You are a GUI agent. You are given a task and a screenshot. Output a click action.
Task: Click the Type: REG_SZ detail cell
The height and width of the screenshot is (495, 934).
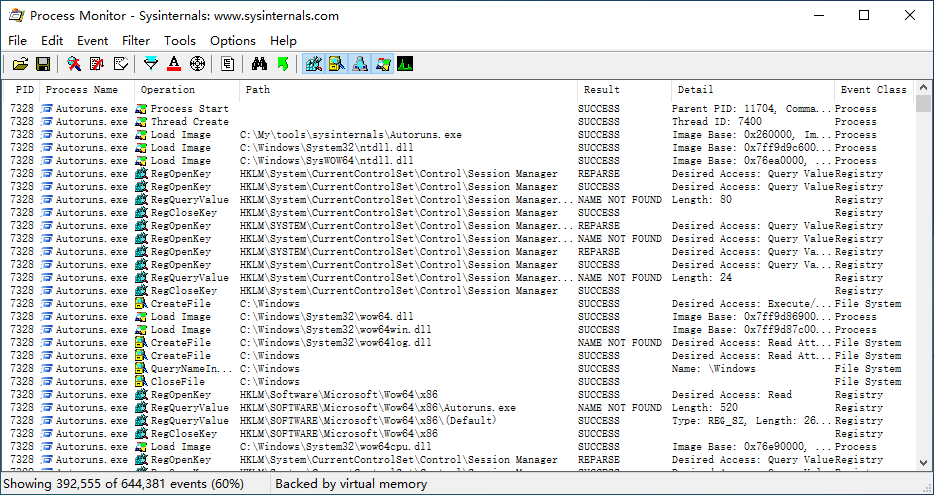tap(752, 421)
